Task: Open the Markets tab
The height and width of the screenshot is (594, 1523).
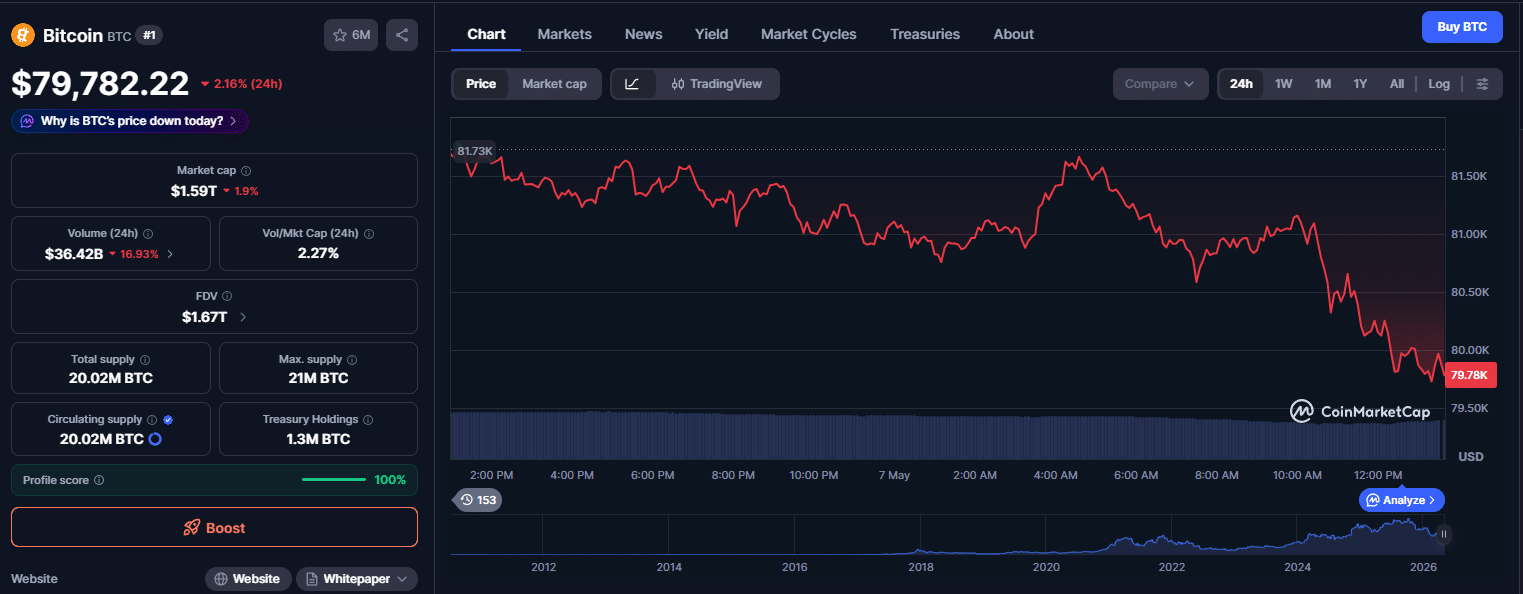Action: [565, 34]
